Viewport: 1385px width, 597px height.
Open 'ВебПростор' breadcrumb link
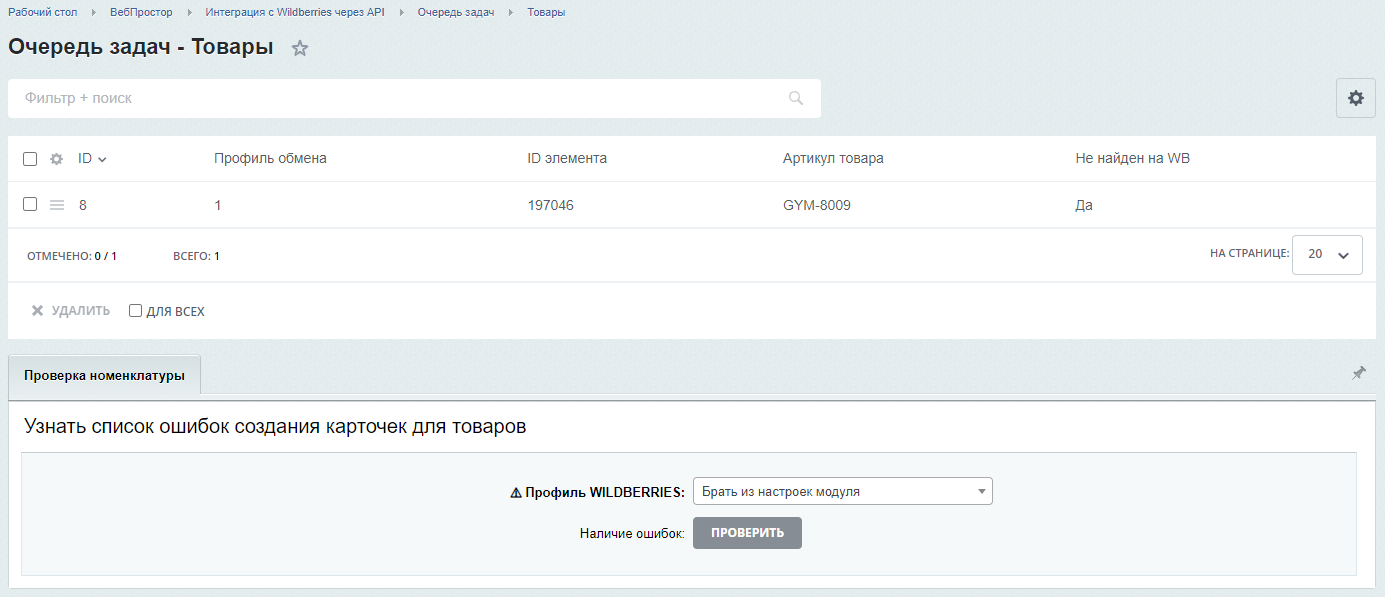(x=142, y=12)
